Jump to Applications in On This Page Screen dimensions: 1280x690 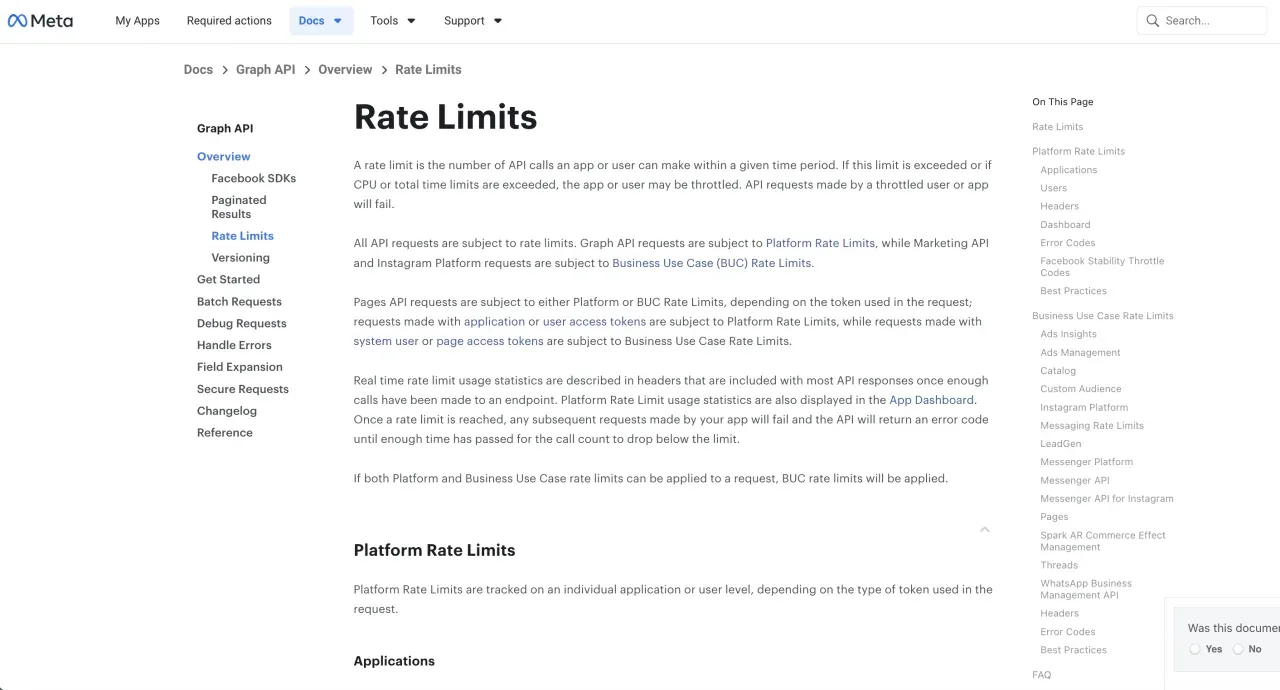coord(1069,170)
